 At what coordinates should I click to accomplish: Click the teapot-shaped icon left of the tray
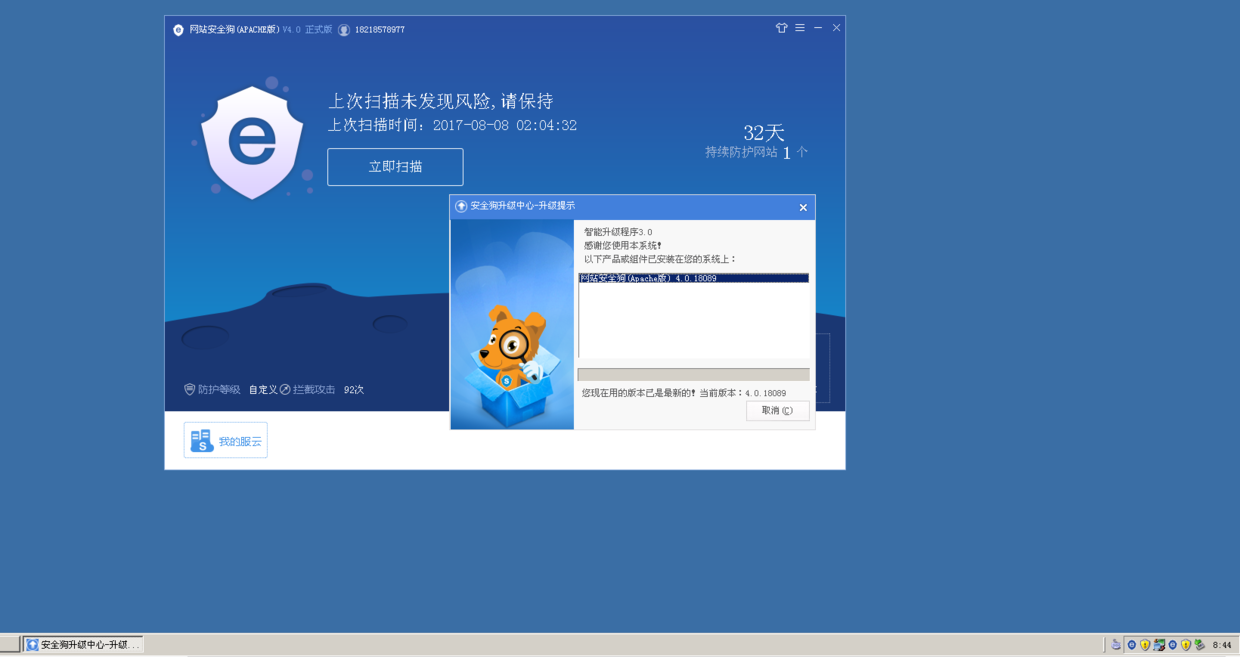tap(1116, 645)
